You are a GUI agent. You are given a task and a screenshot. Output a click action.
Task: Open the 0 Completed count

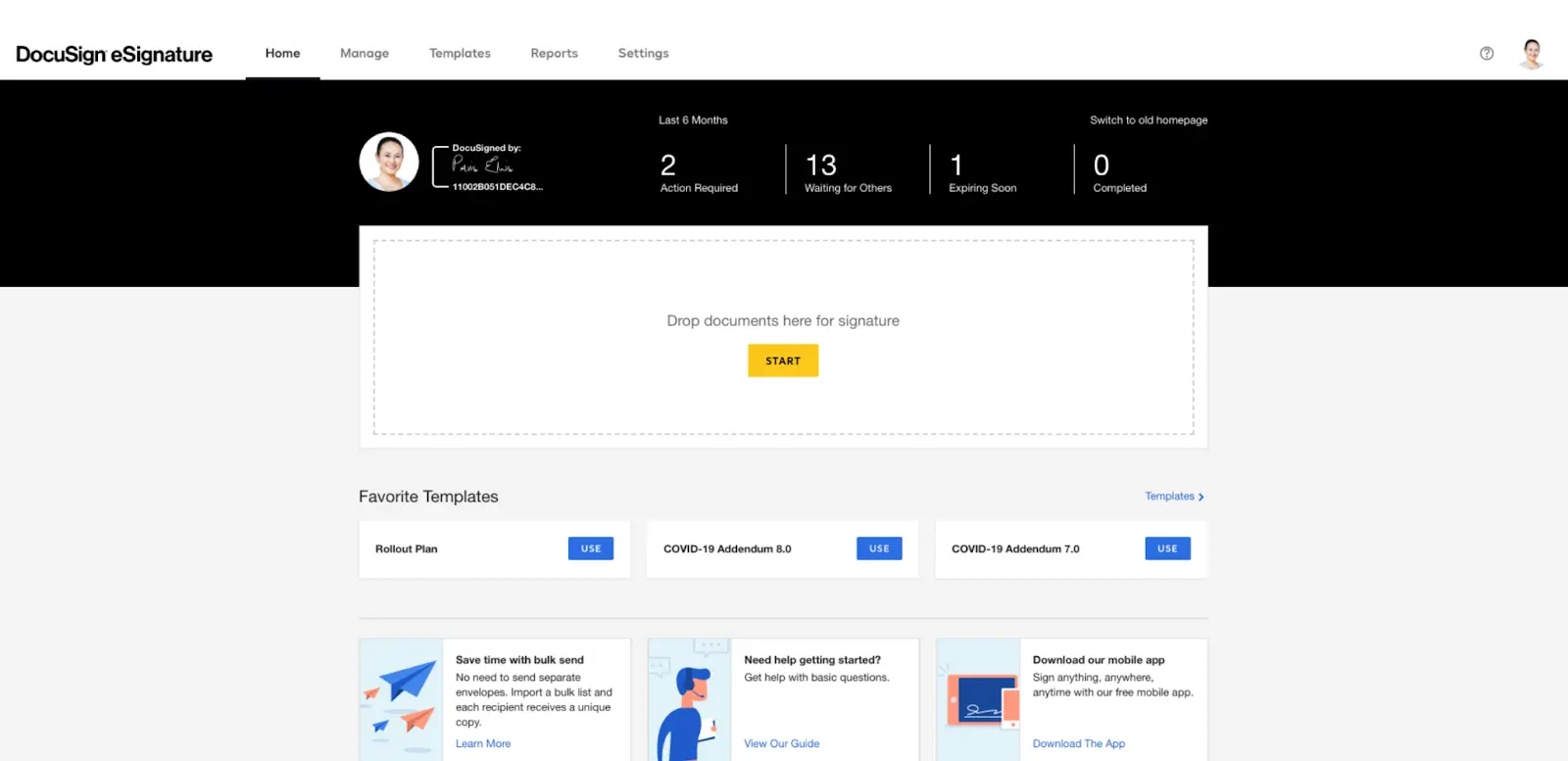1119,172
